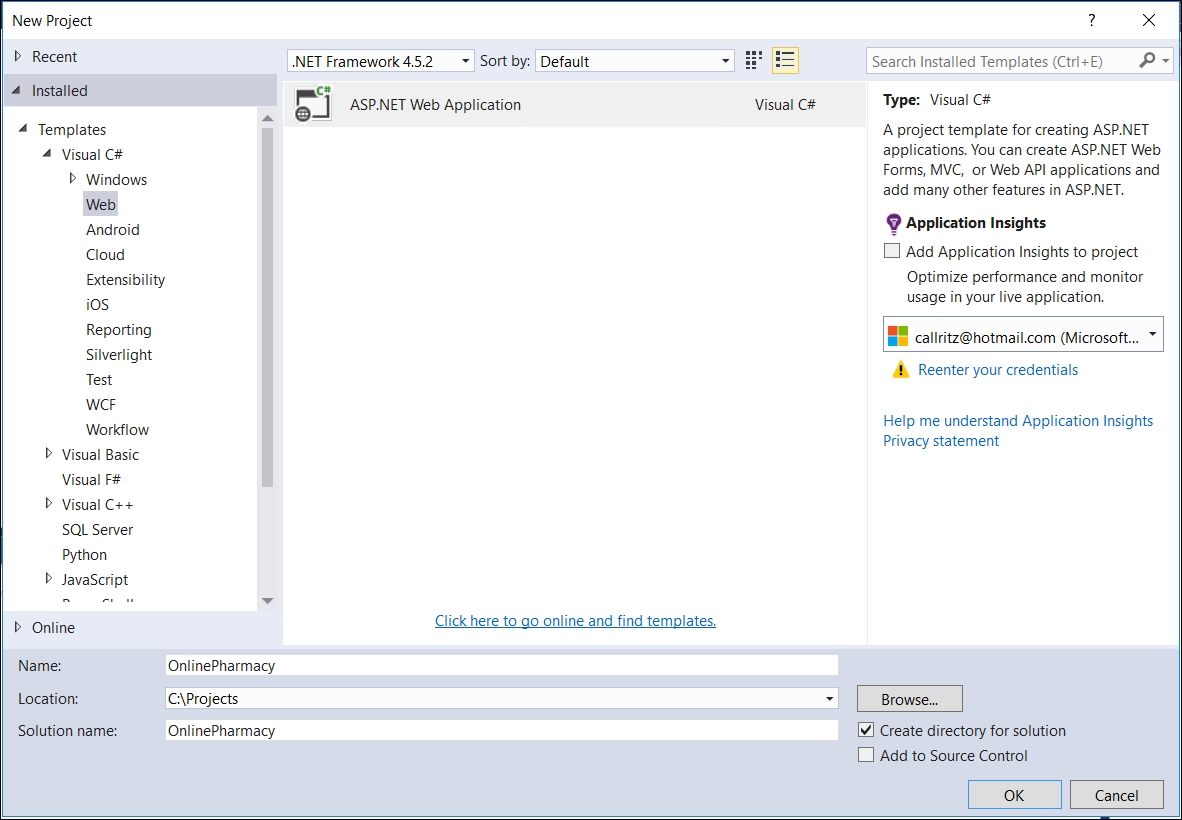Select the Web template category
The height and width of the screenshot is (820, 1182).
(100, 204)
